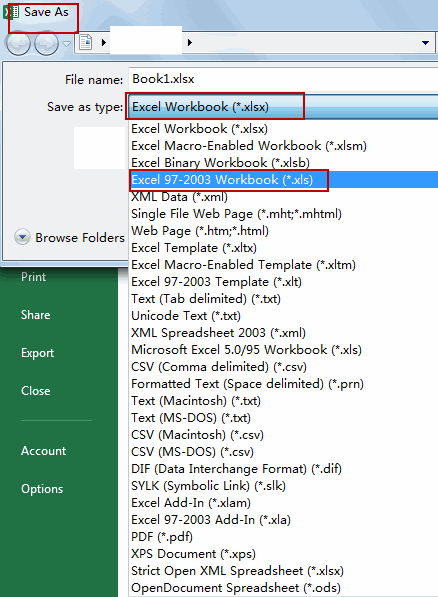Open the address bar history dropdown
438x597 pixels.
pos(426,43)
